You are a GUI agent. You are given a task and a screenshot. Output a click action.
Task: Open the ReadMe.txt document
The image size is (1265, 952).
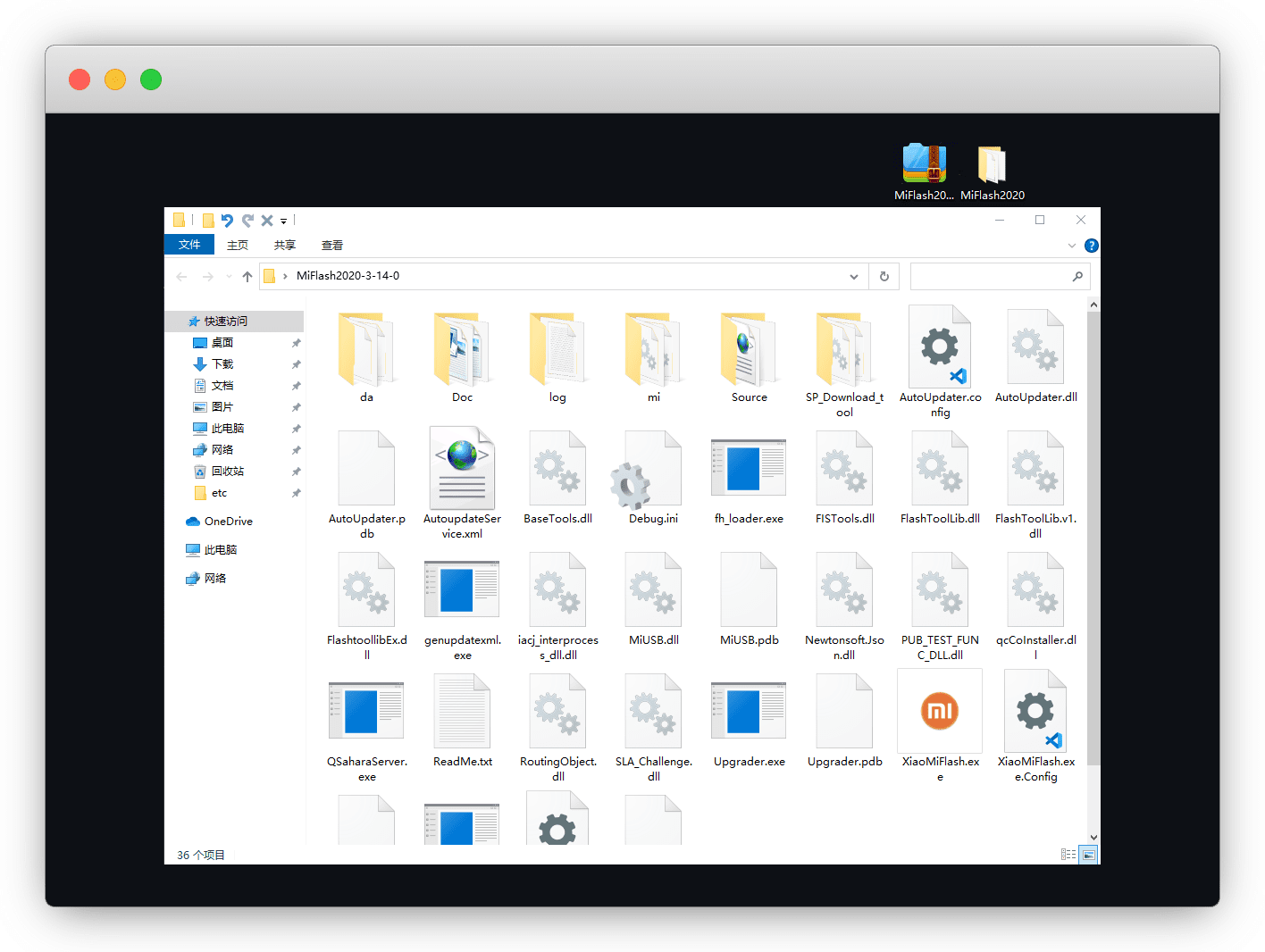[x=462, y=712]
